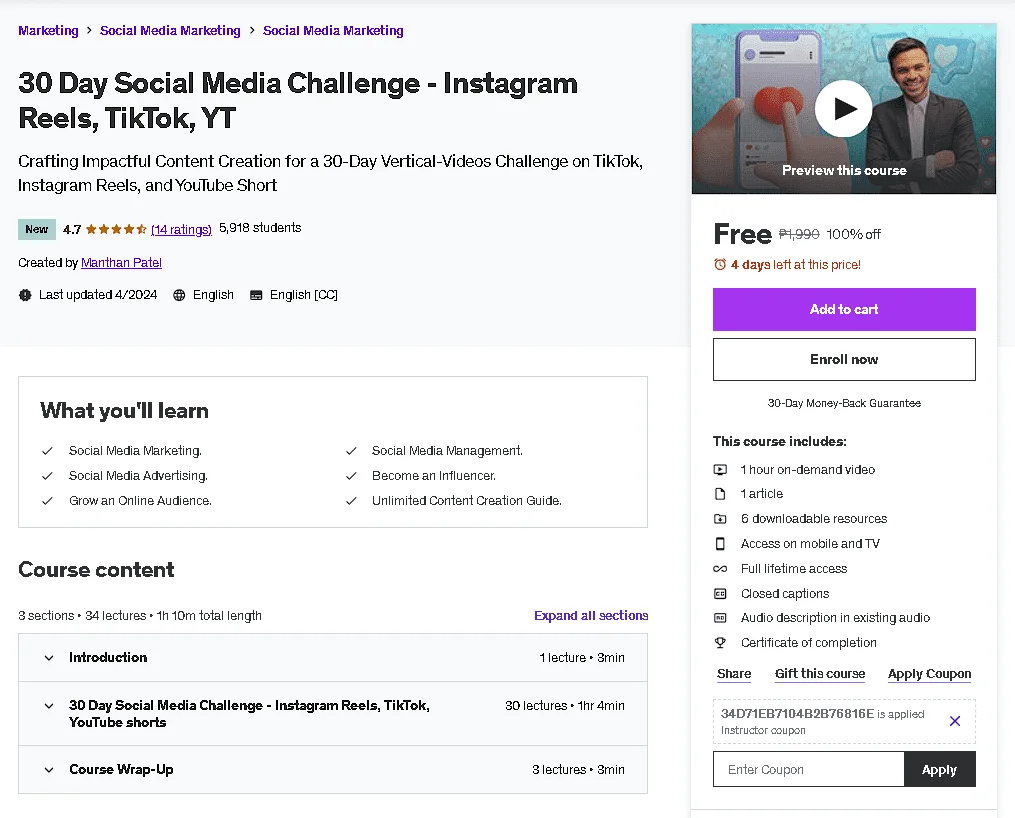The width and height of the screenshot is (1015, 818).
Task: Click the Share button
Action: 734,674
